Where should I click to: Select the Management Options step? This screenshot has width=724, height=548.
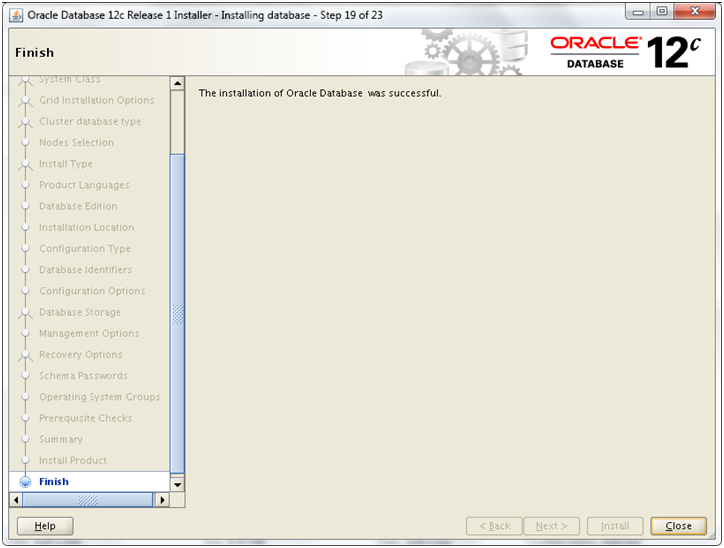[x=89, y=333]
